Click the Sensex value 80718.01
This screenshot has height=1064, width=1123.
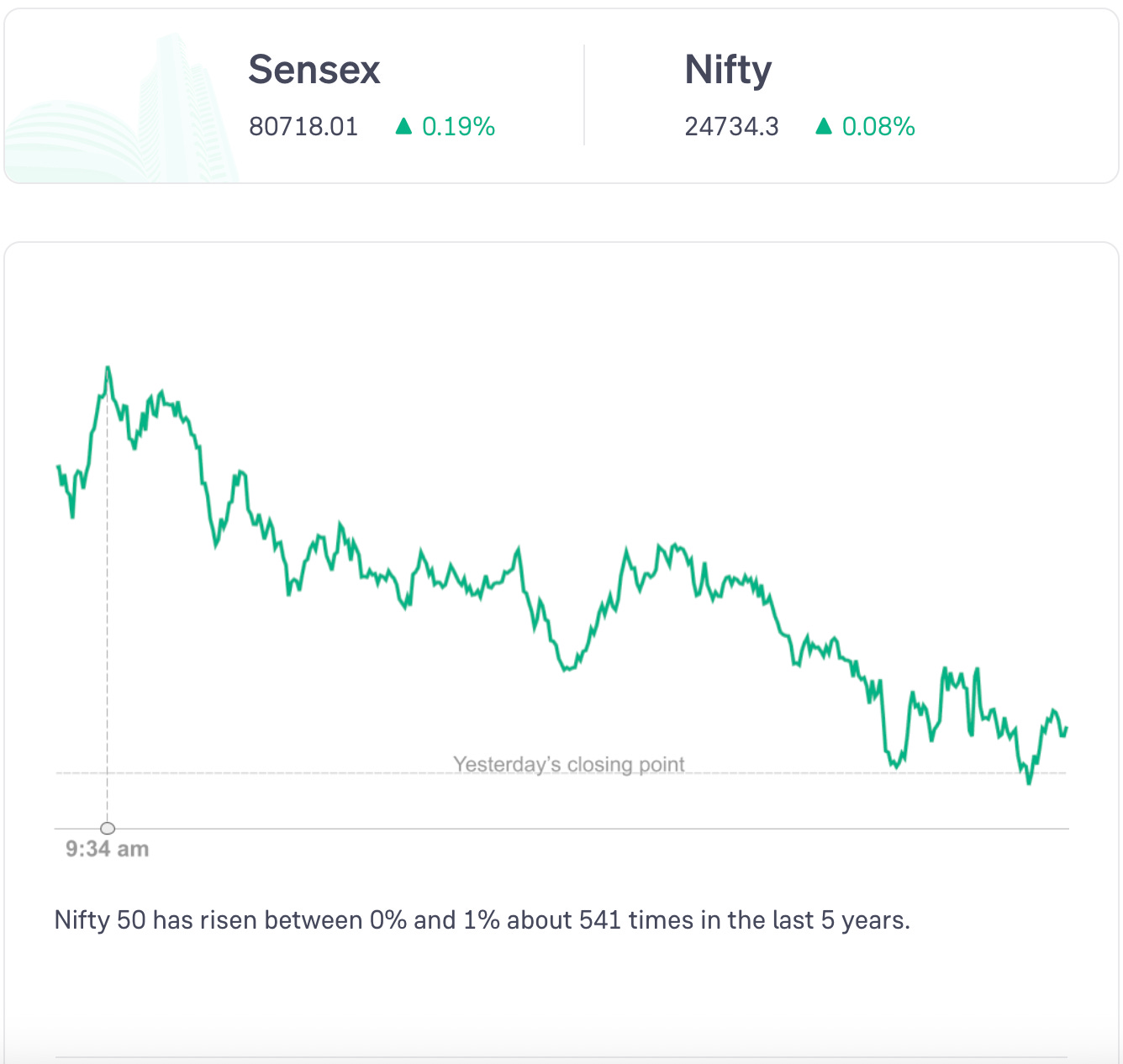point(303,127)
